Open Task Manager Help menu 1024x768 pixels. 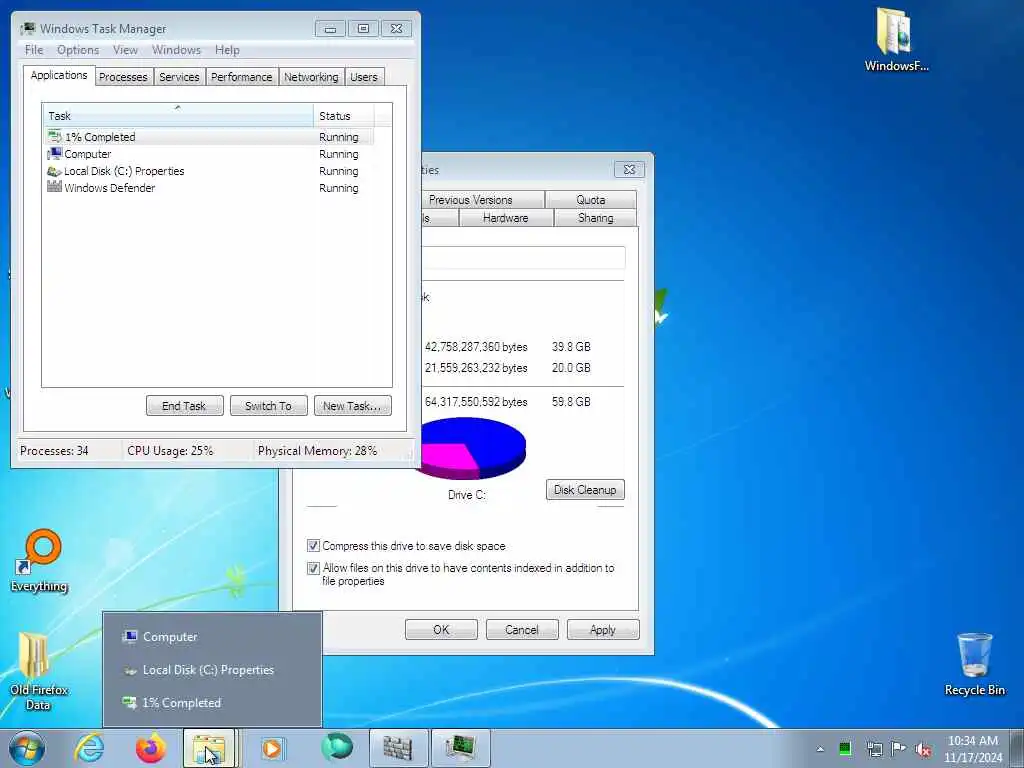pos(227,50)
